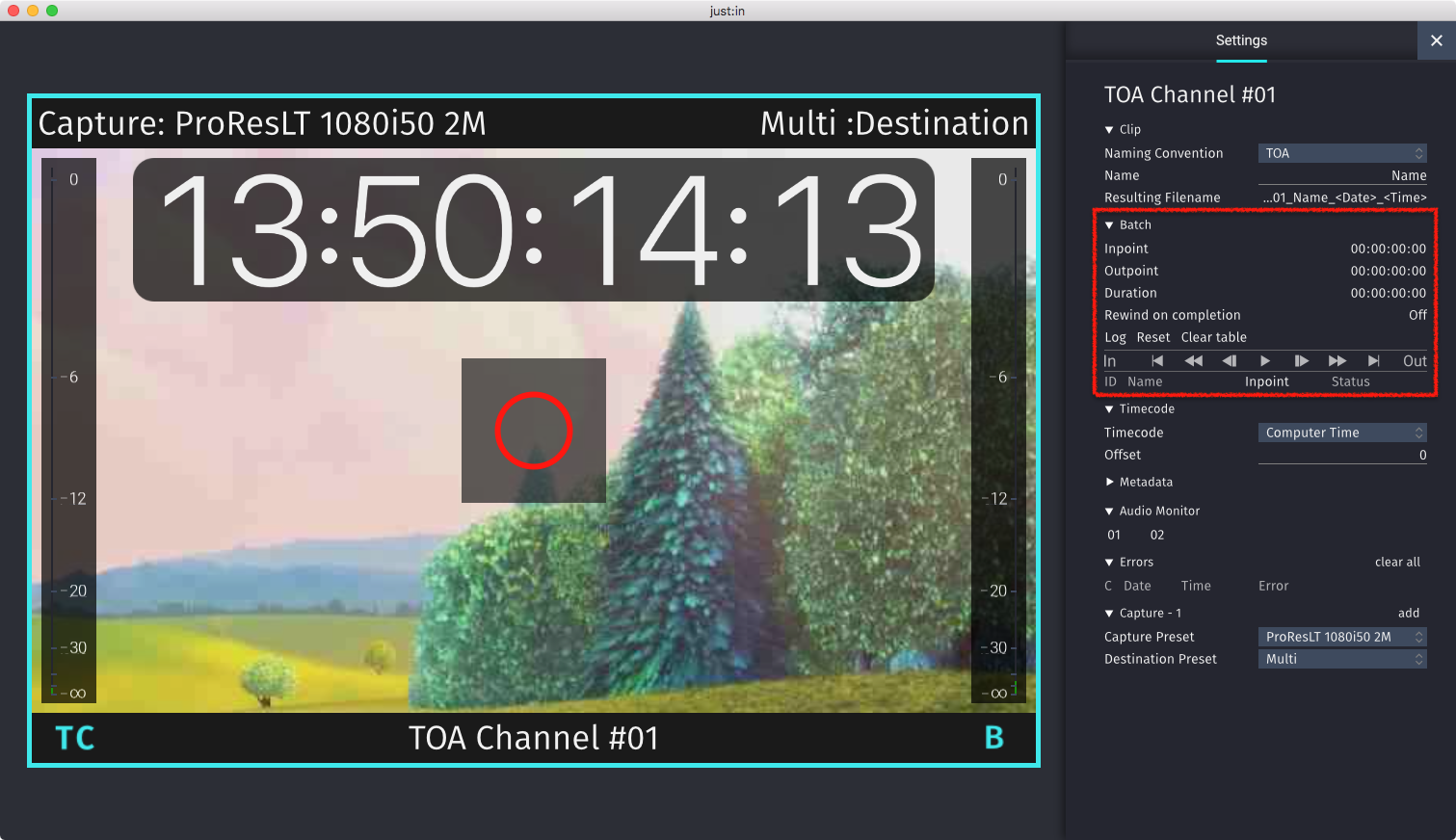The height and width of the screenshot is (840, 1456).
Task: Edit the clip Name field
Action: (1342, 175)
